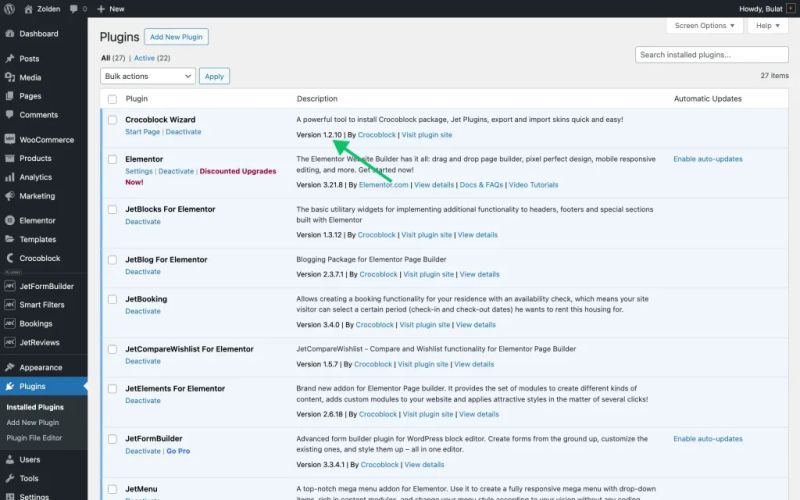The width and height of the screenshot is (800, 500).
Task: Click the JetFormBuilder icon in sidebar
Action: click(10, 286)
